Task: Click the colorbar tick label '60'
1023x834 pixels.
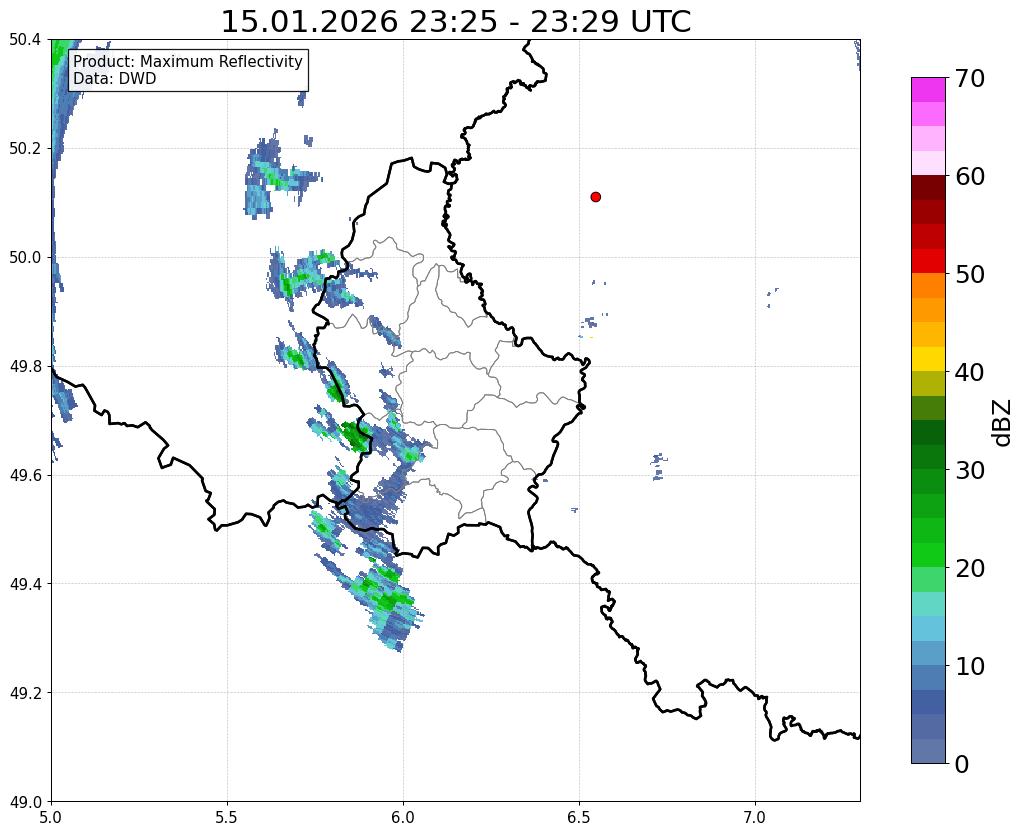Action: (x=969, y=176)
